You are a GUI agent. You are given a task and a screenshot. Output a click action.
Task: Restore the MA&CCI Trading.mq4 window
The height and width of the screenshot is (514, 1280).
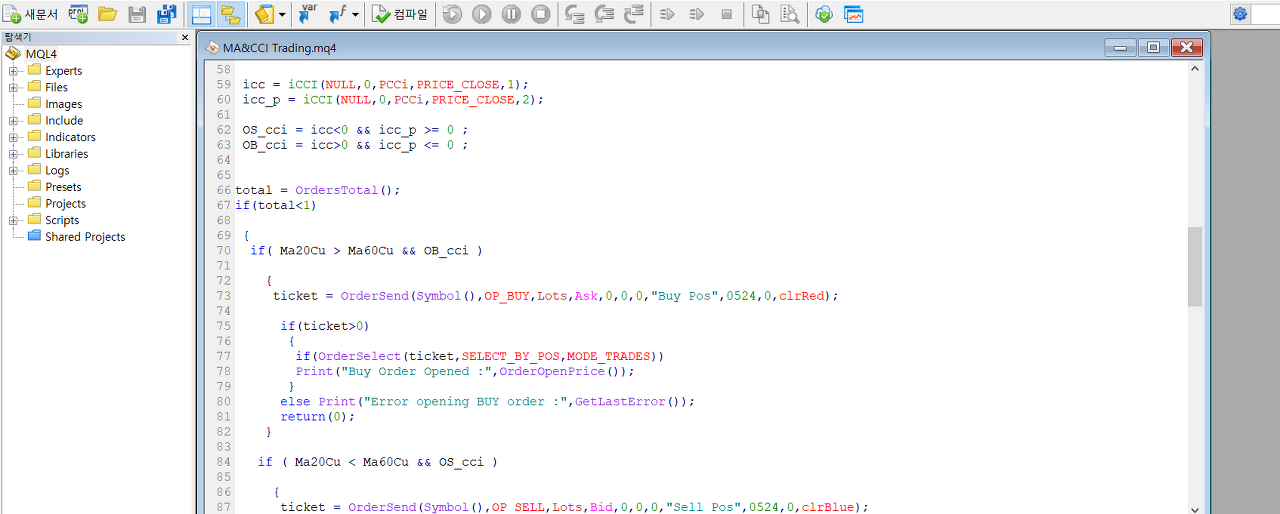tap(1153, 47)
